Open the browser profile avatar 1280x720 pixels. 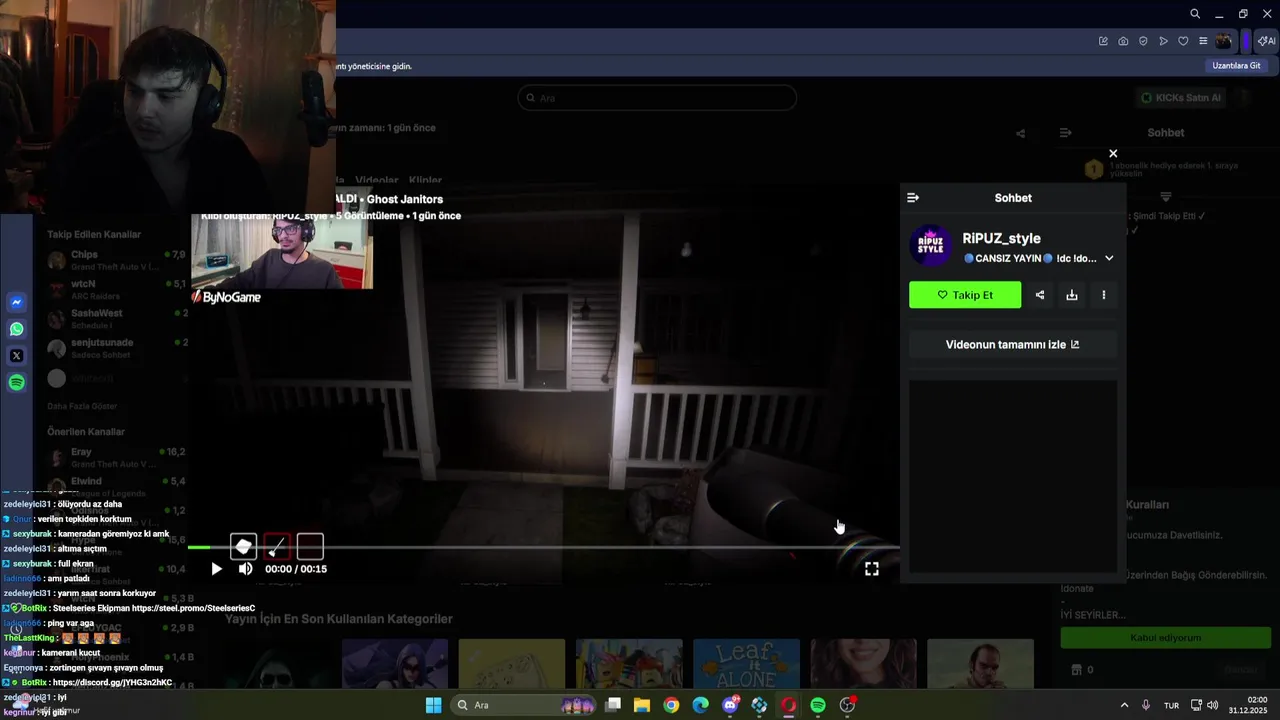tap(1224, 41)
